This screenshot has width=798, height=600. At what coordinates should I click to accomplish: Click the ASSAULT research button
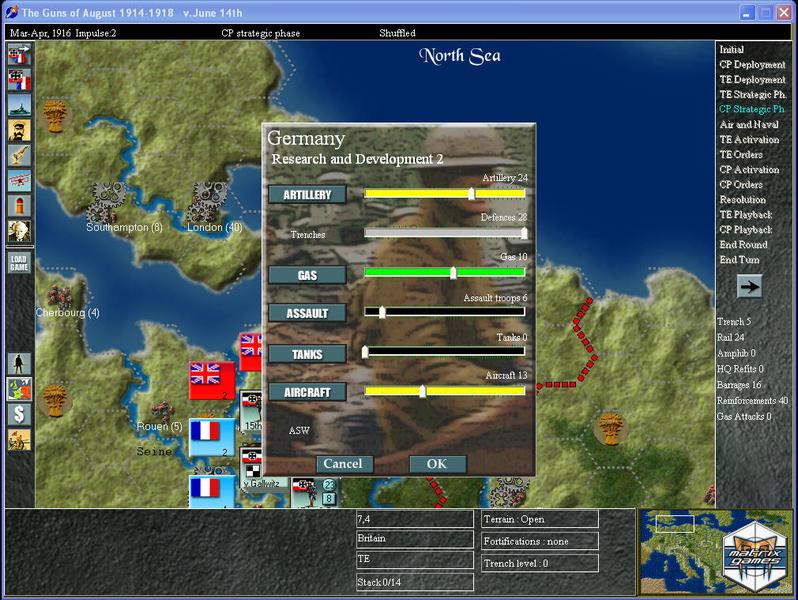tap(307, 313)
